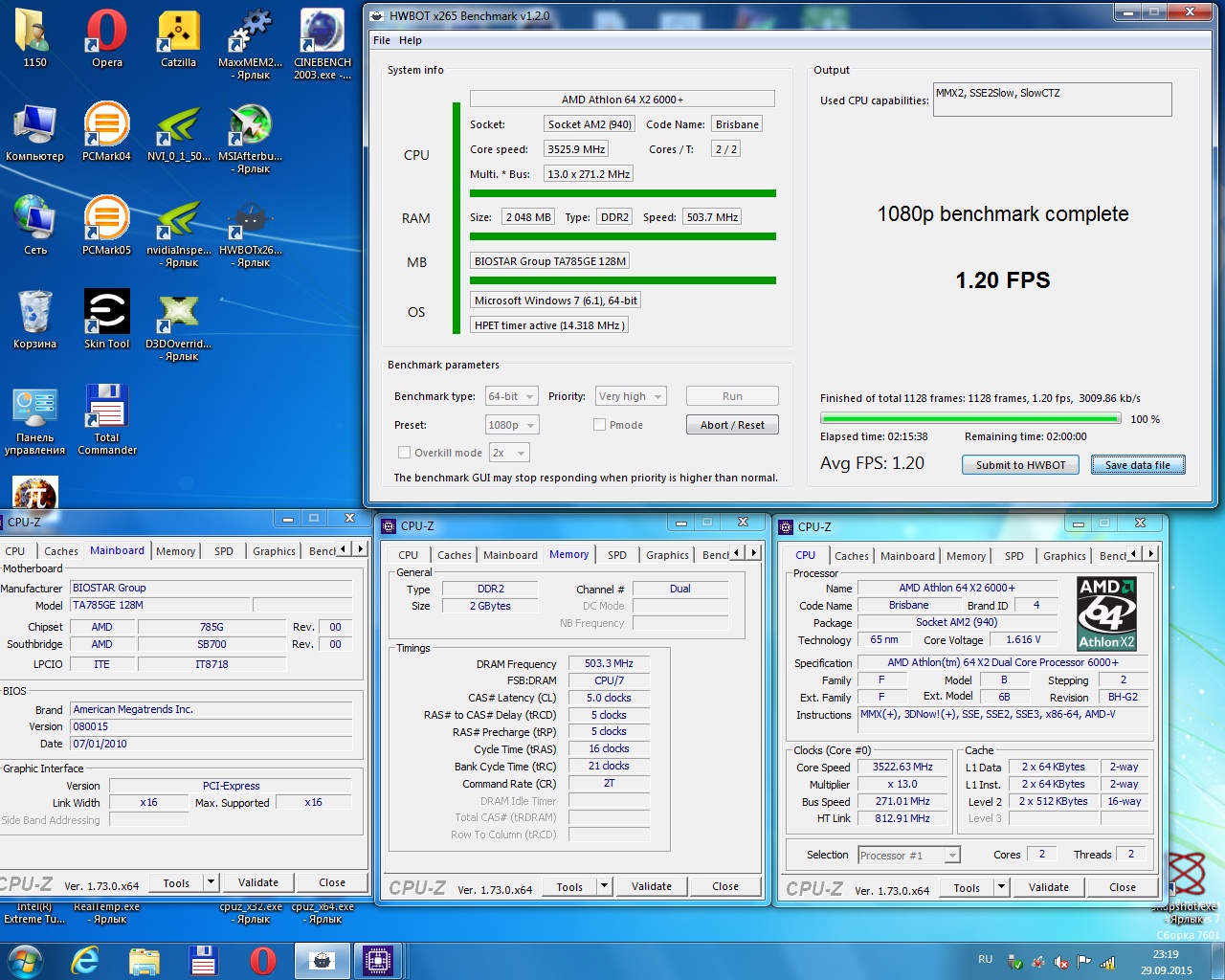Click the Save data file button

[1138, 465]
